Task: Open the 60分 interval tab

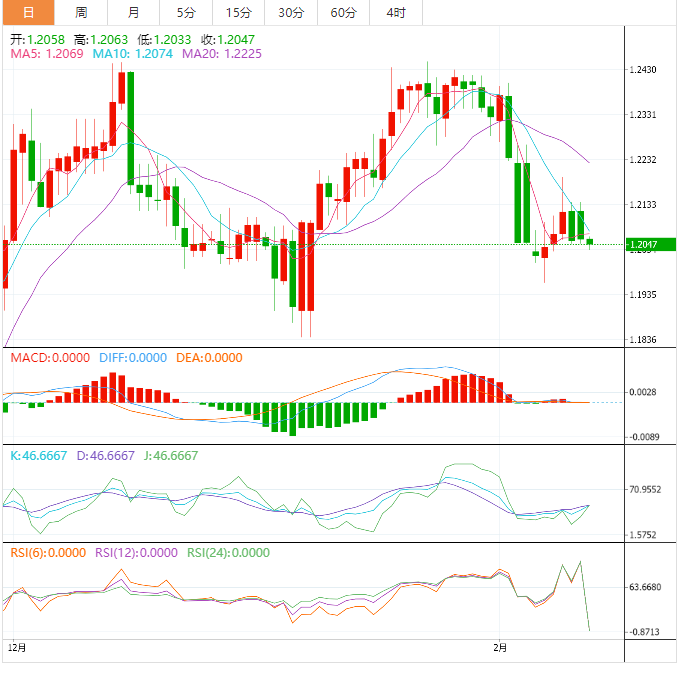Action: click(343, 13)
